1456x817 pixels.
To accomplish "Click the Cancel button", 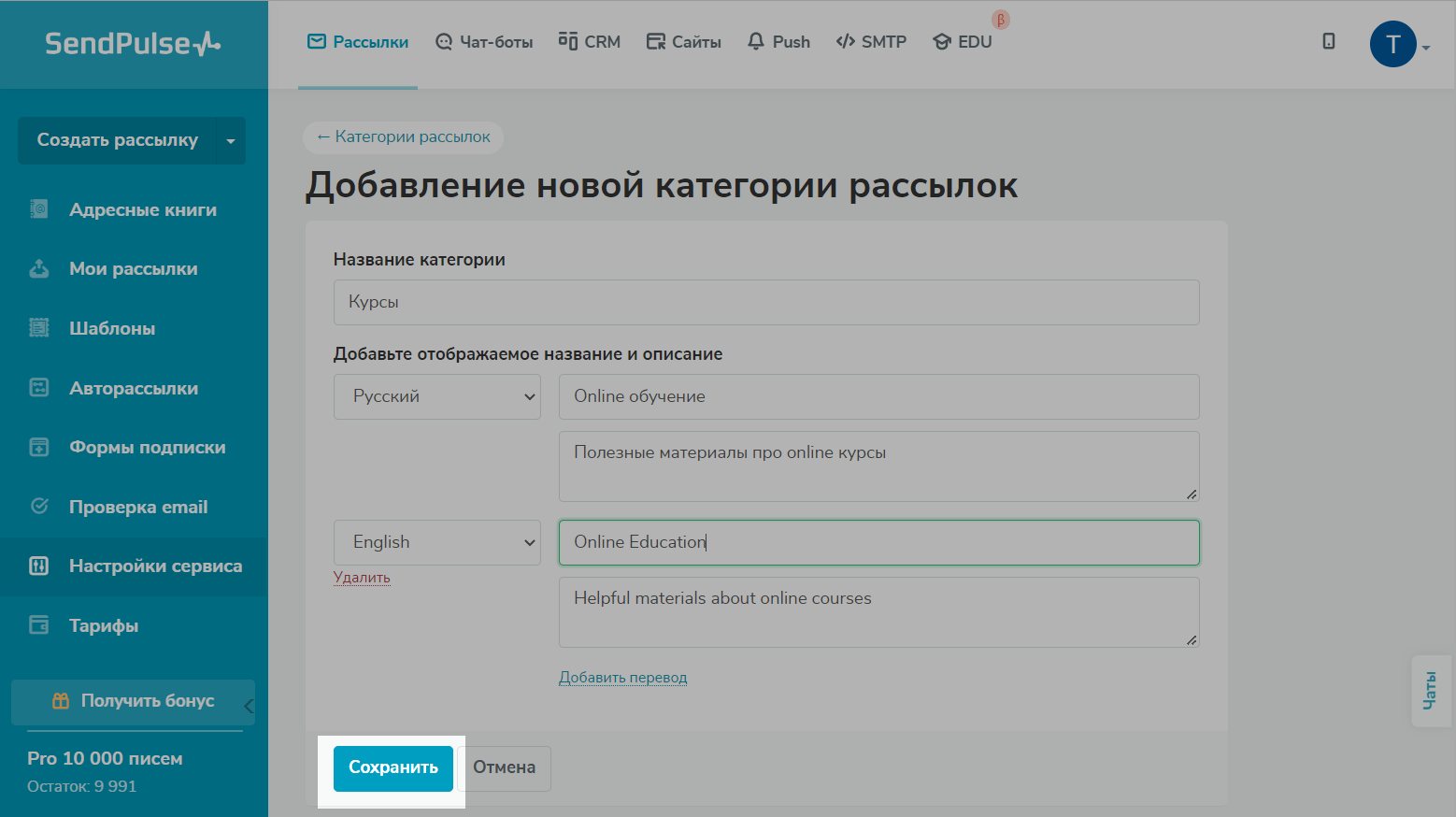I will click(x=504, y=767).
